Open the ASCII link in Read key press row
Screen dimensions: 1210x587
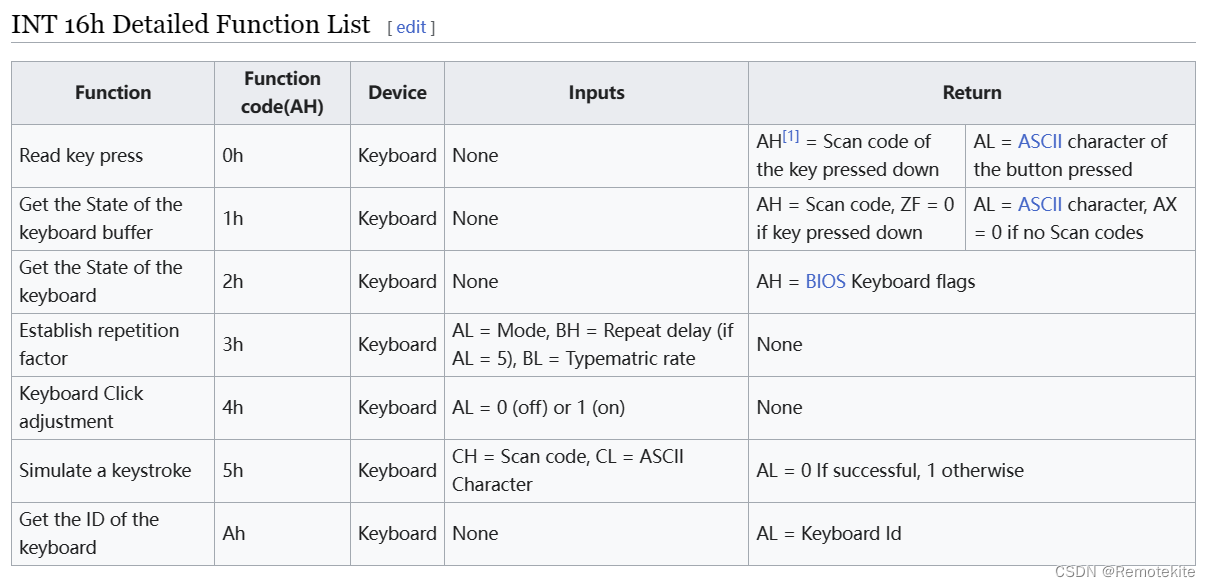click(x=1040, y=141)
